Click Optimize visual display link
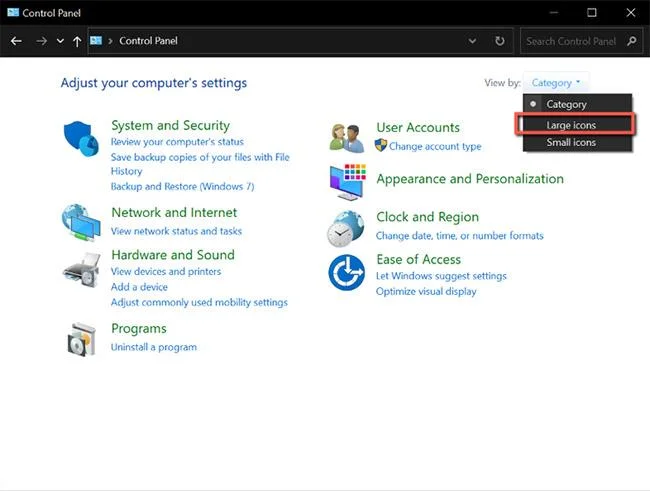 pos(426,292)
